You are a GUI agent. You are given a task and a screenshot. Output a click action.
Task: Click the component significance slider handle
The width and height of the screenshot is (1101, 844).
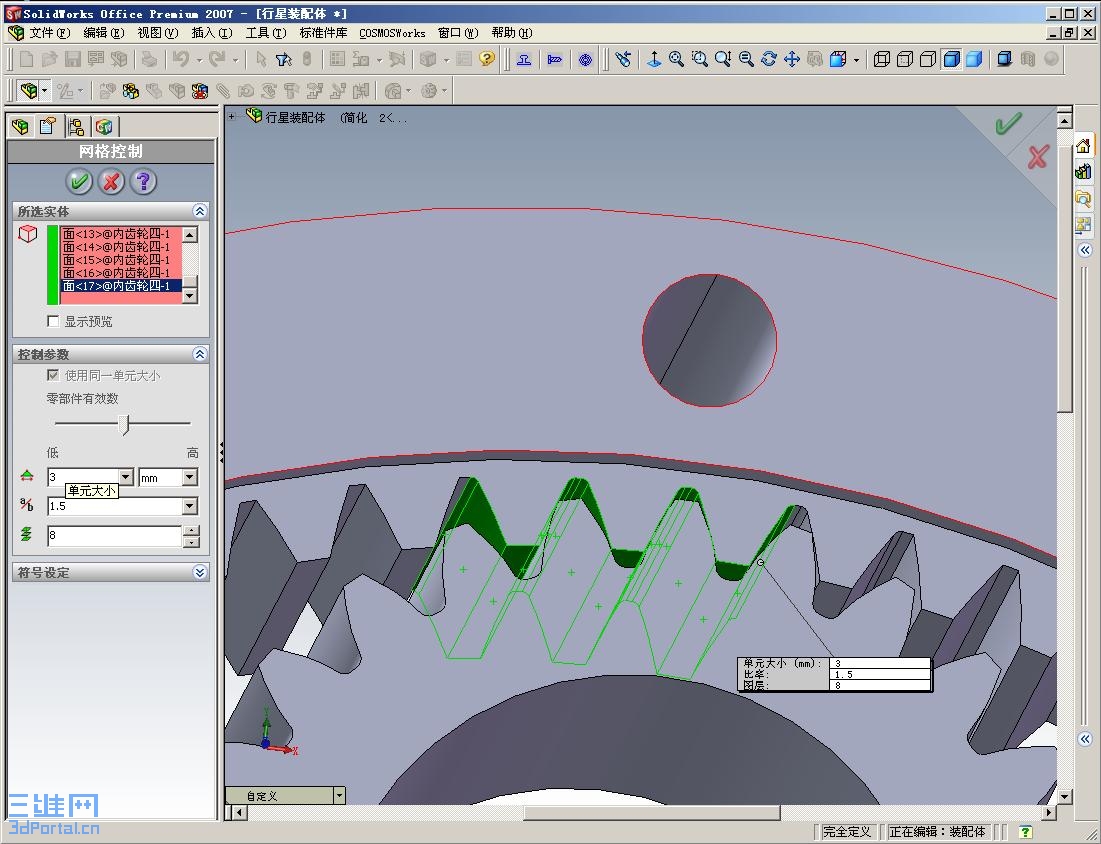tap(124, 424)
